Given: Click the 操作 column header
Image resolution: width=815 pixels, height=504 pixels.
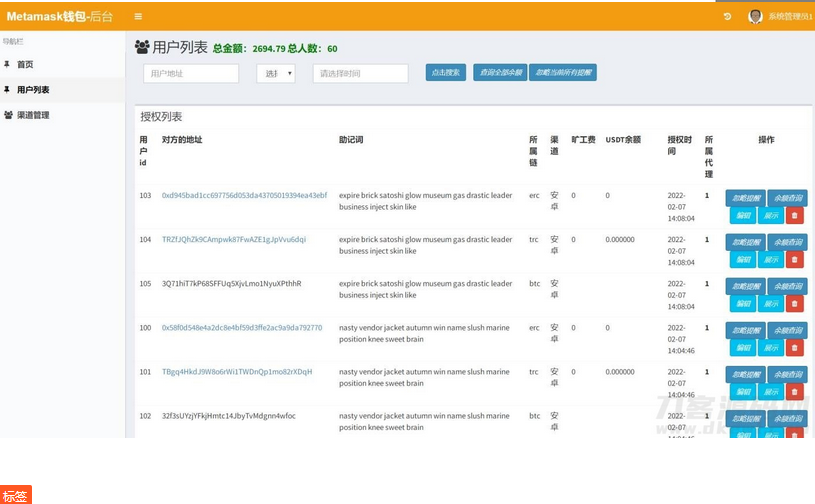Looking at the screenshot, I should pos(766,140).
